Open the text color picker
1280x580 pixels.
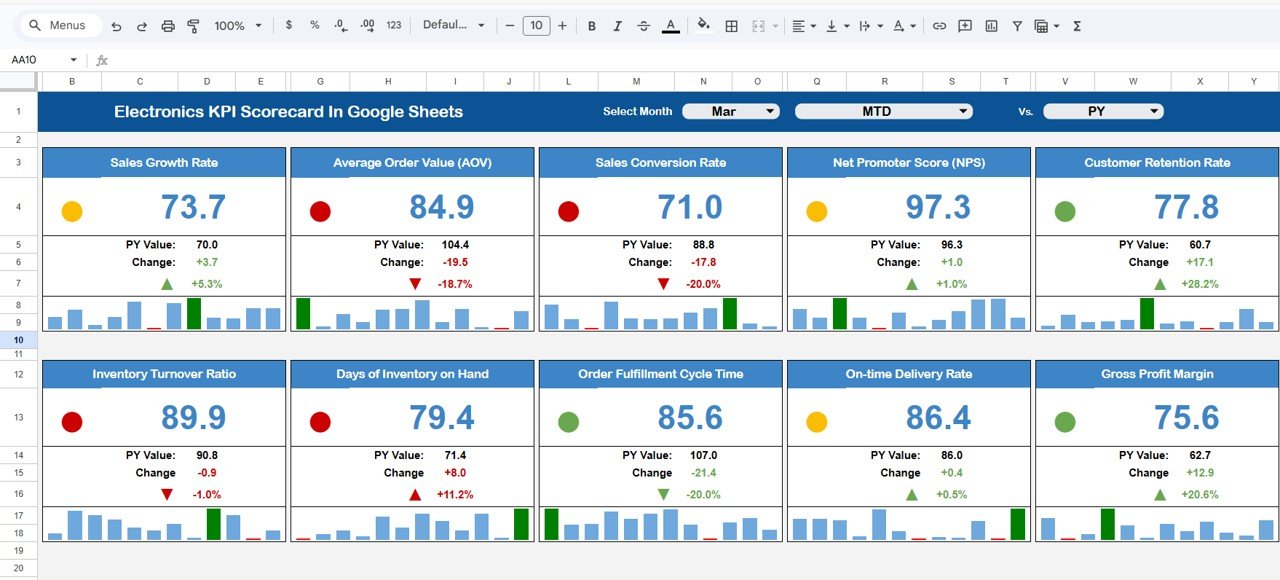point(668,26)
